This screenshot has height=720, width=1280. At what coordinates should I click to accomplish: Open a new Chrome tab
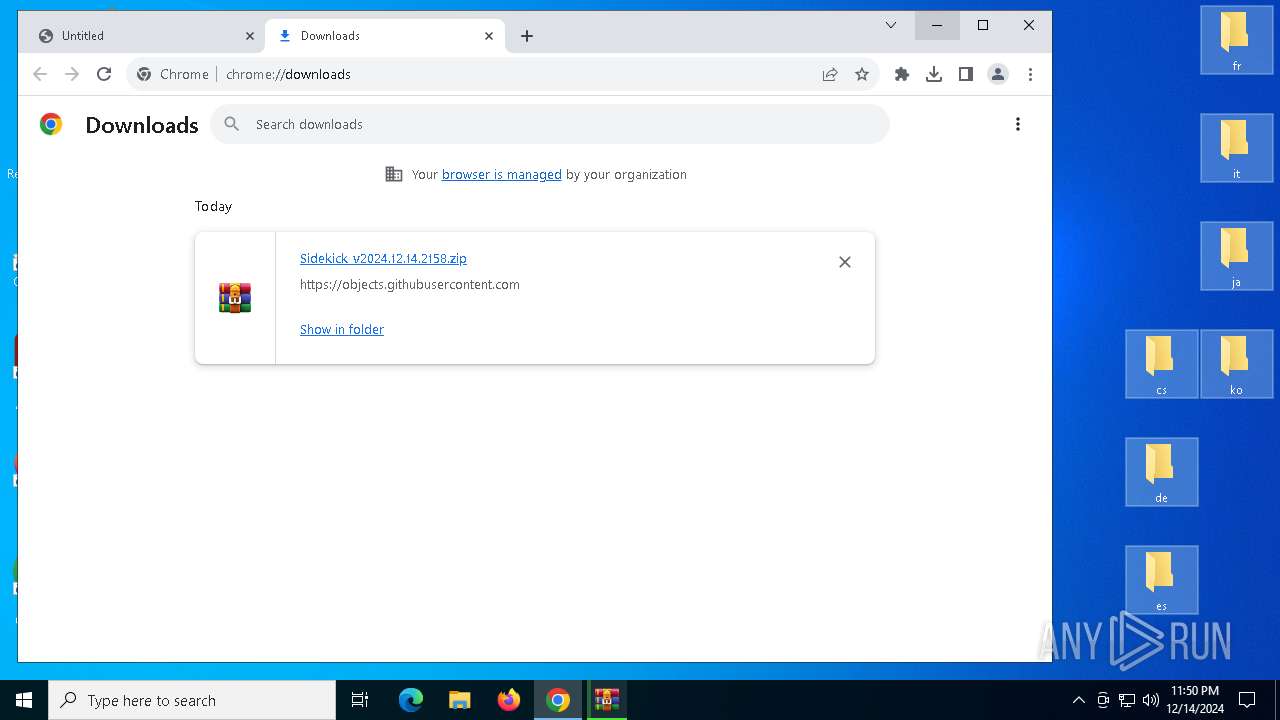(527, 36)
